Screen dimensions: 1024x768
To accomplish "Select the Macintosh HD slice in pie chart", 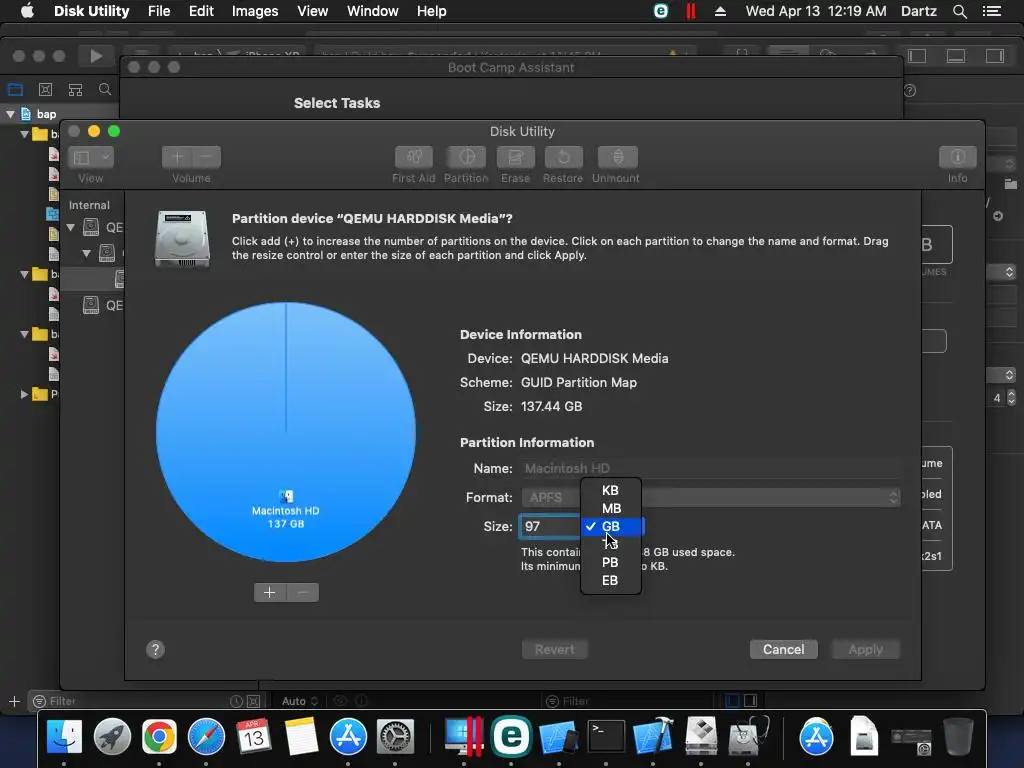I will (x=286, y=432).
